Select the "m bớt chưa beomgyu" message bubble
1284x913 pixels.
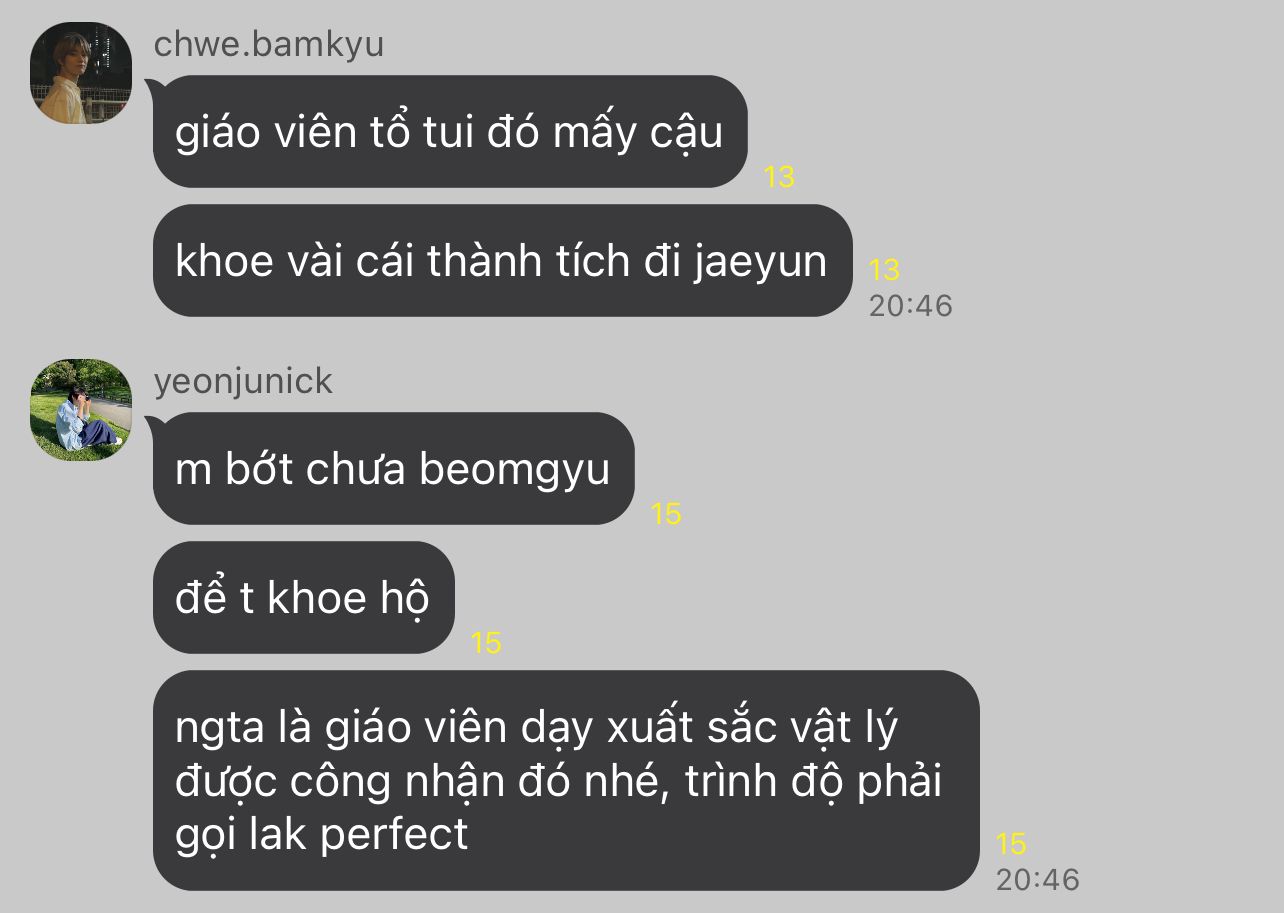(x=393, y=468)
